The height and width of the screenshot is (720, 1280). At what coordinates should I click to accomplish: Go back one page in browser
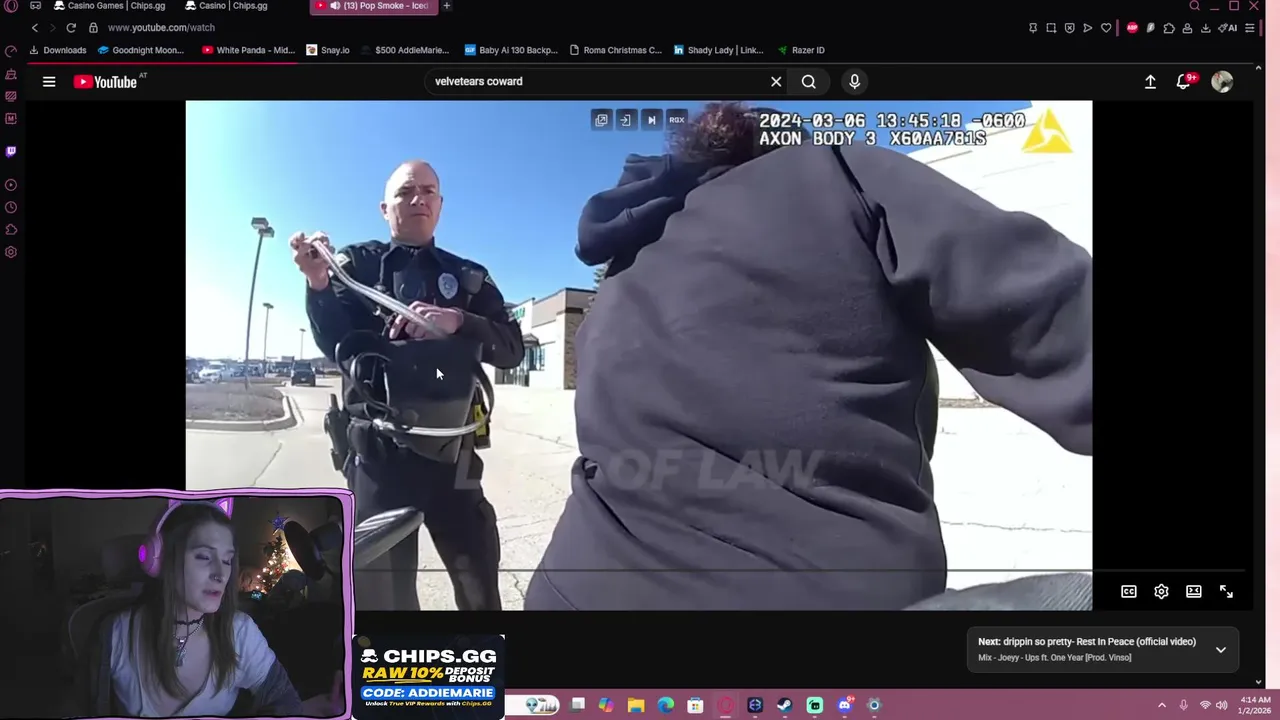point(35,28)
